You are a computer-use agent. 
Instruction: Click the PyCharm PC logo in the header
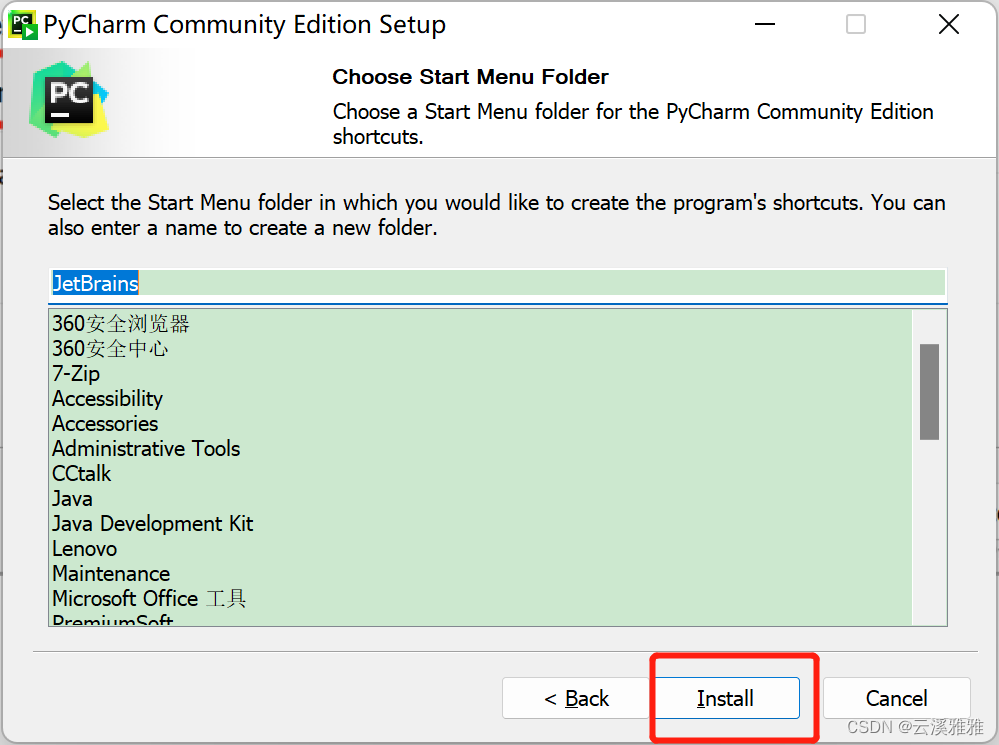click(69, 99)
